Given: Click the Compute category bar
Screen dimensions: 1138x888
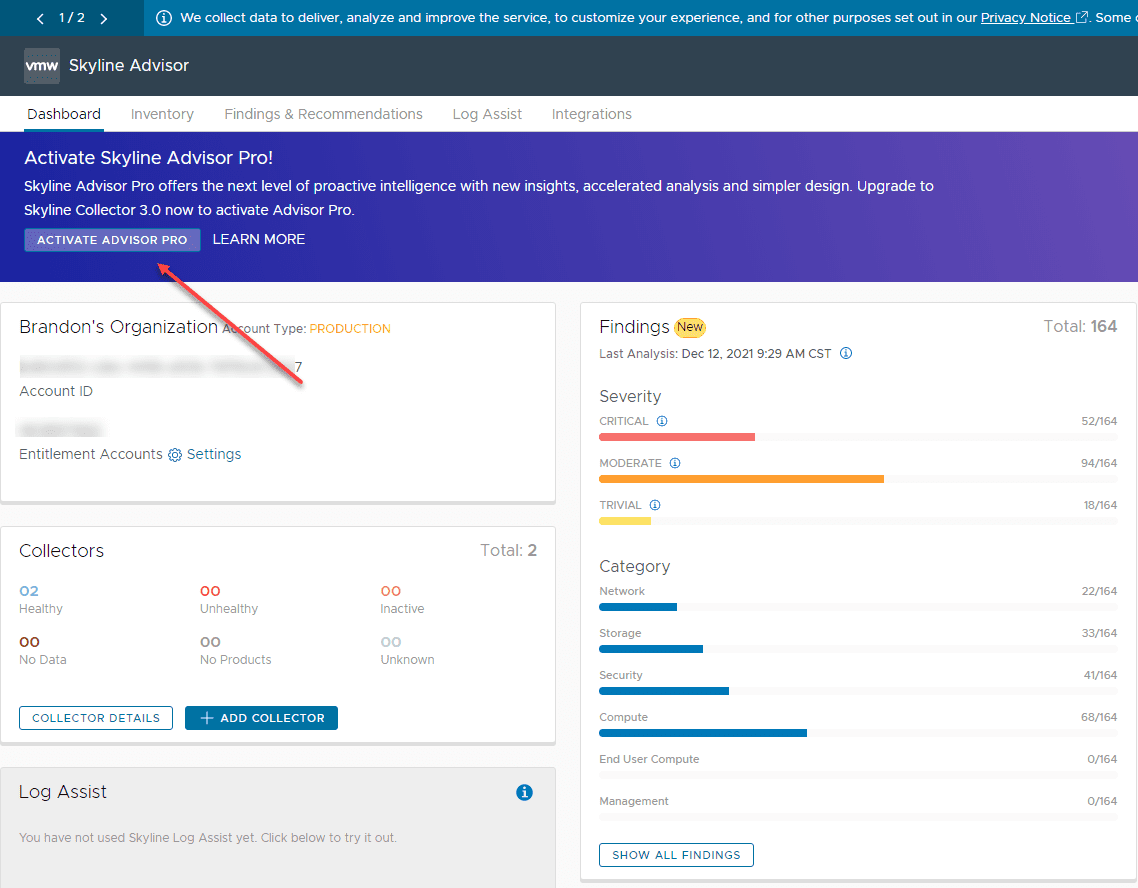Looking at the screenshot, I should coord(703,733).
